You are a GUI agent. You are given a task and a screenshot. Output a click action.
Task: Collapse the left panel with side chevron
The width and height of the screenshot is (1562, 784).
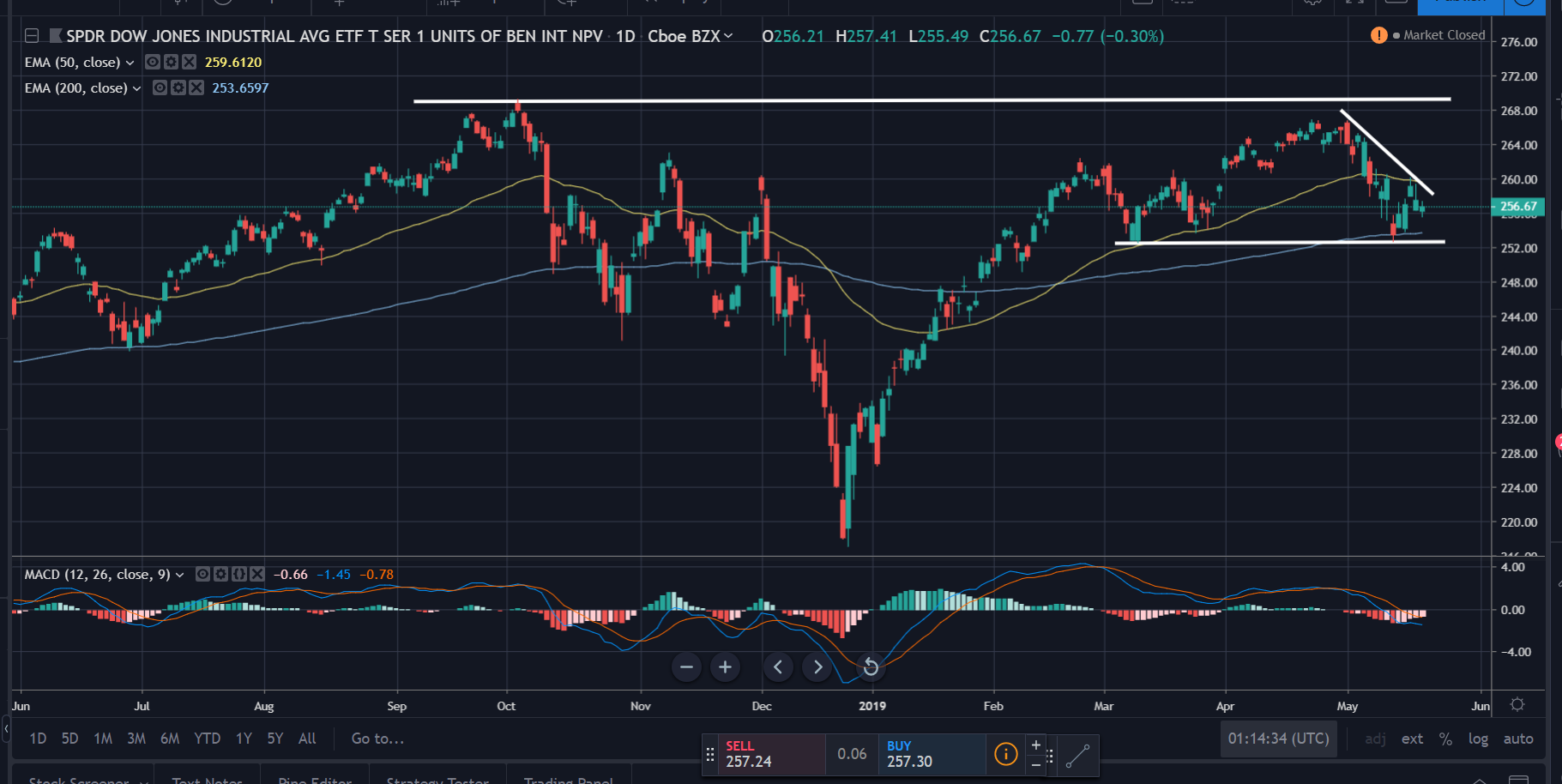[6, 729]
